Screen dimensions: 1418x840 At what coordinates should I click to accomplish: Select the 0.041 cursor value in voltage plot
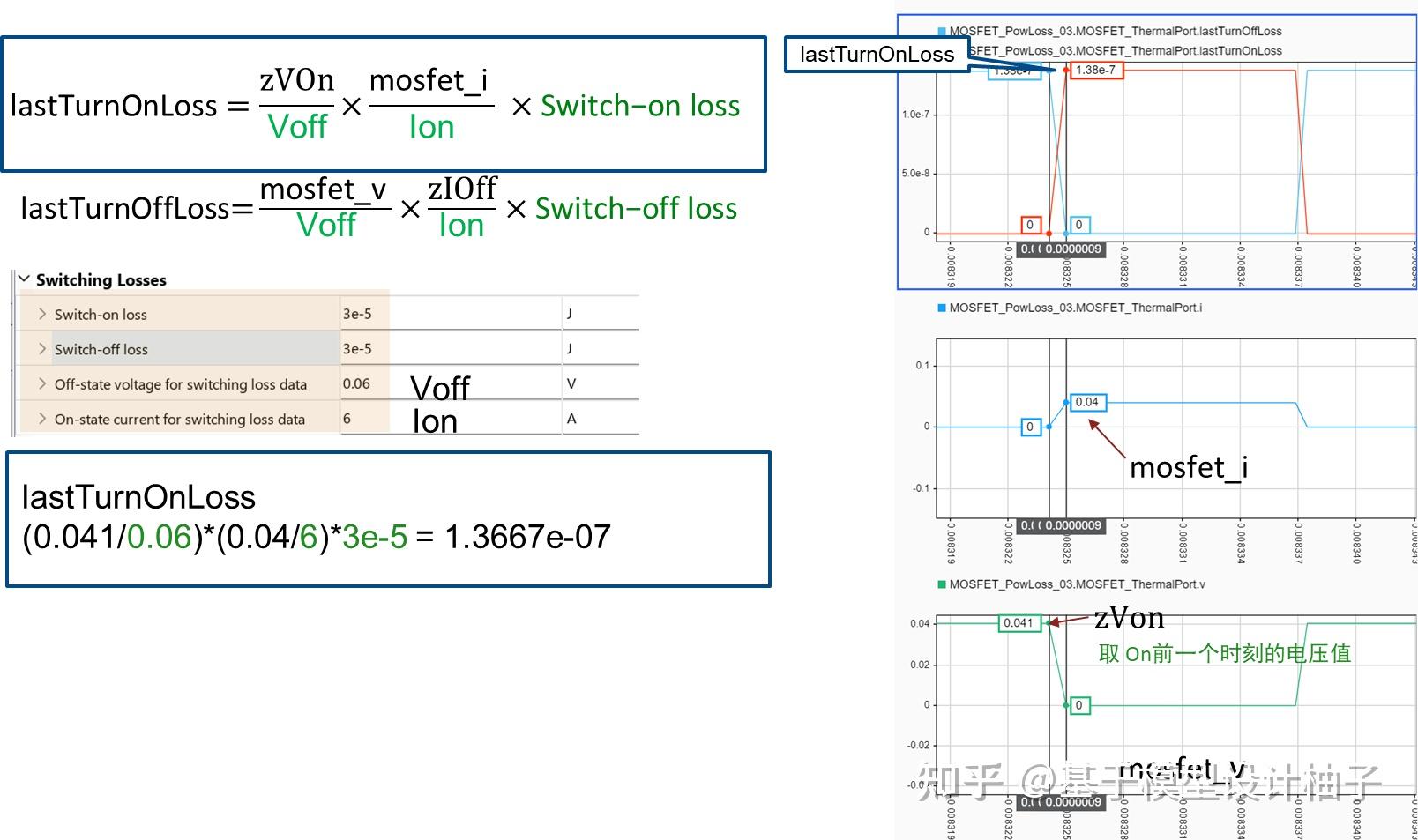(x=1019, y=623)
